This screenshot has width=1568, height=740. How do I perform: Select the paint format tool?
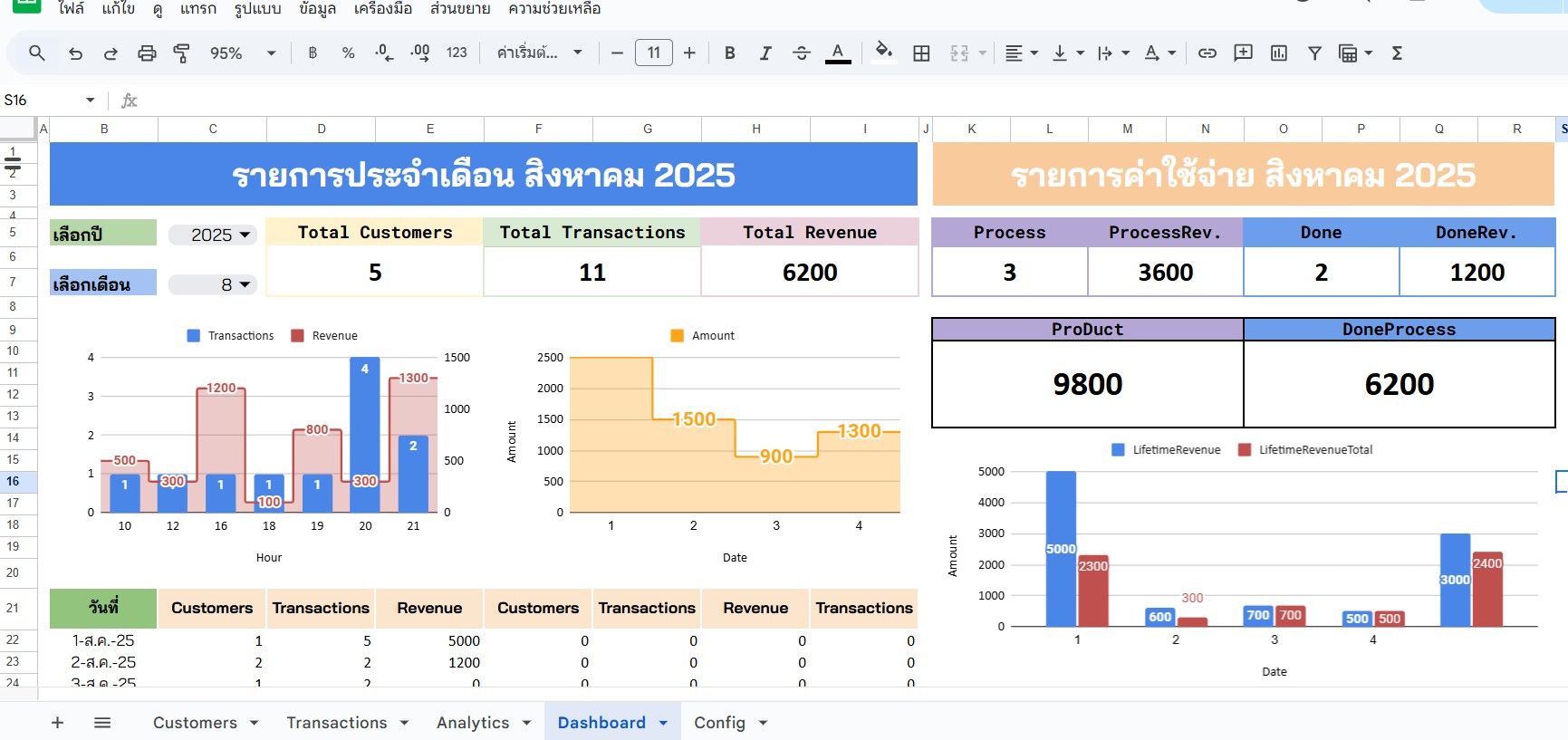[x=181, y=53]
